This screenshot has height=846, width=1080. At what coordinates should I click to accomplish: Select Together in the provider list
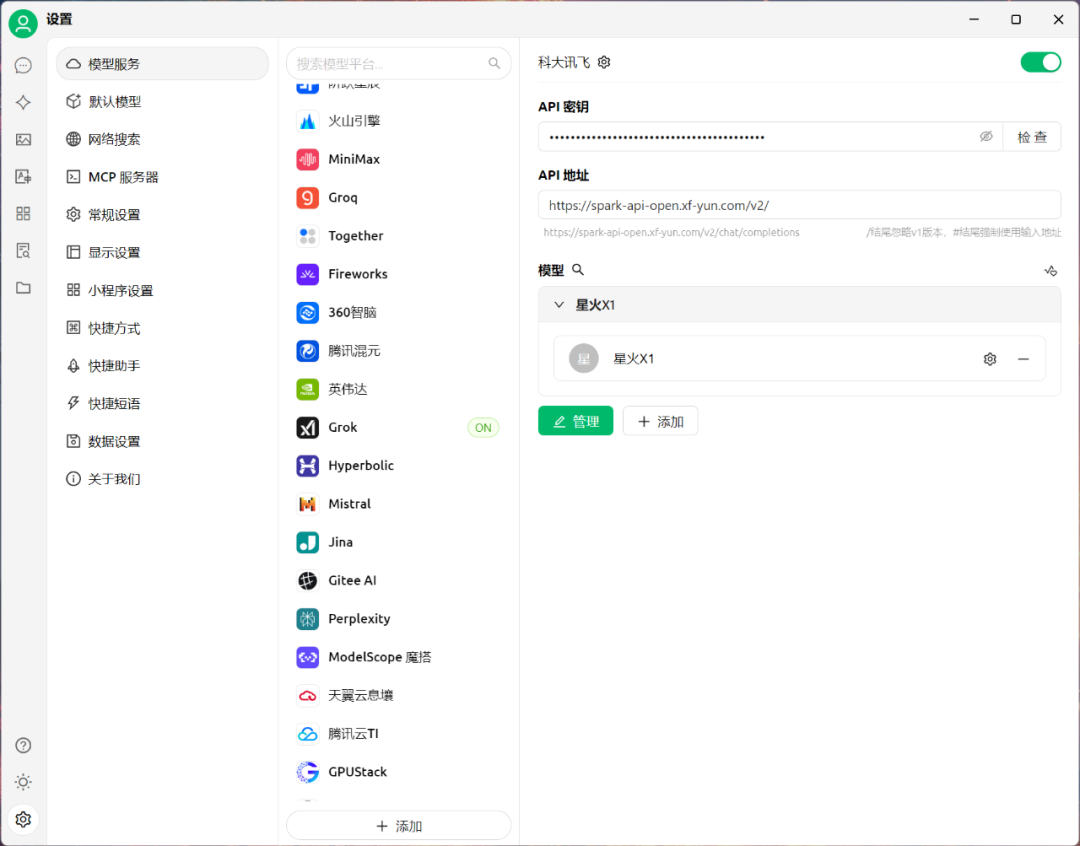tap(397, 236)
